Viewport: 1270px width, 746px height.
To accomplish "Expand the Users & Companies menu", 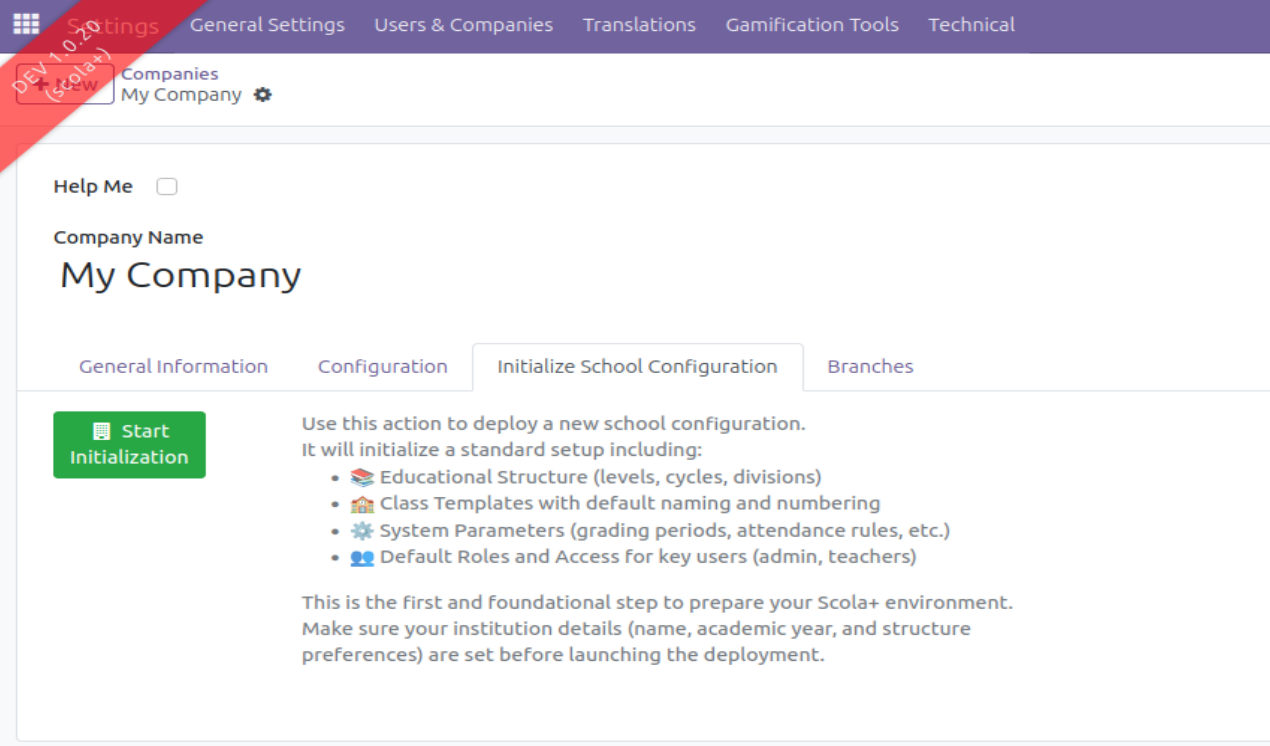I will coord(463,25).
